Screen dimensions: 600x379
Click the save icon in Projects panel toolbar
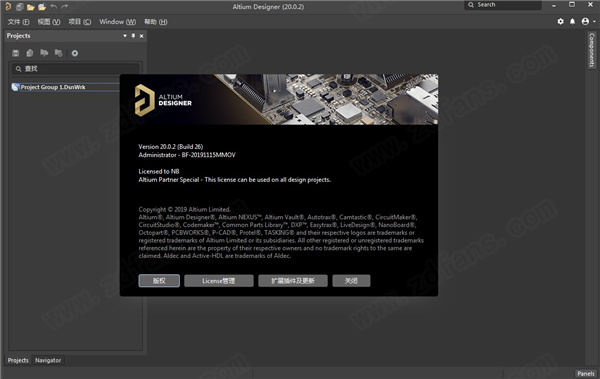(15, 53)
